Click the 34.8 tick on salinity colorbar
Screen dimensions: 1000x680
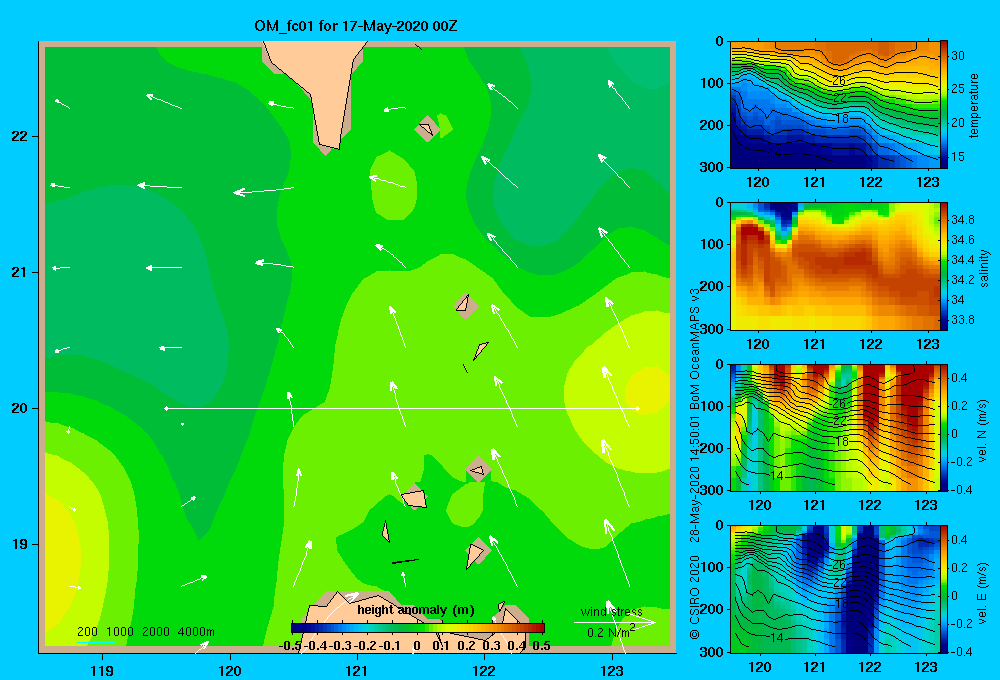[962, 219]
